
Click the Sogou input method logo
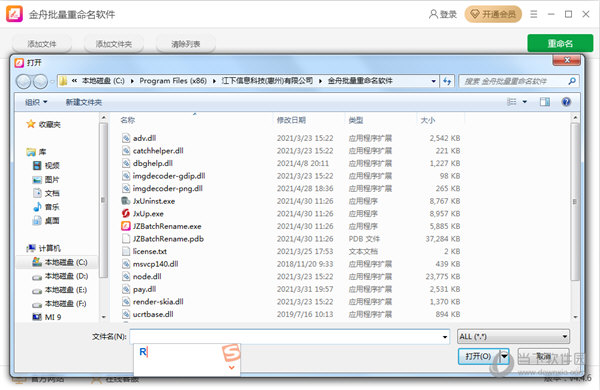click(232, 353)
